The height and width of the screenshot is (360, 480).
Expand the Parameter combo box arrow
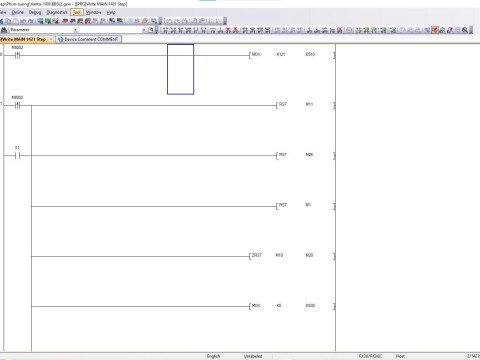tap(75, 30)
